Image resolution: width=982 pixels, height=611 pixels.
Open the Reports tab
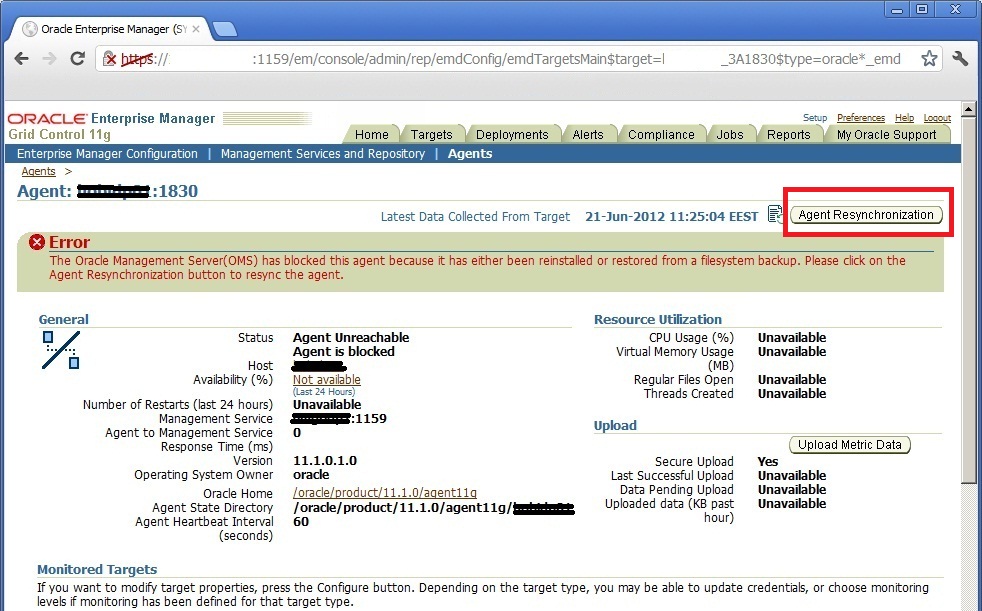coord(788,135)
